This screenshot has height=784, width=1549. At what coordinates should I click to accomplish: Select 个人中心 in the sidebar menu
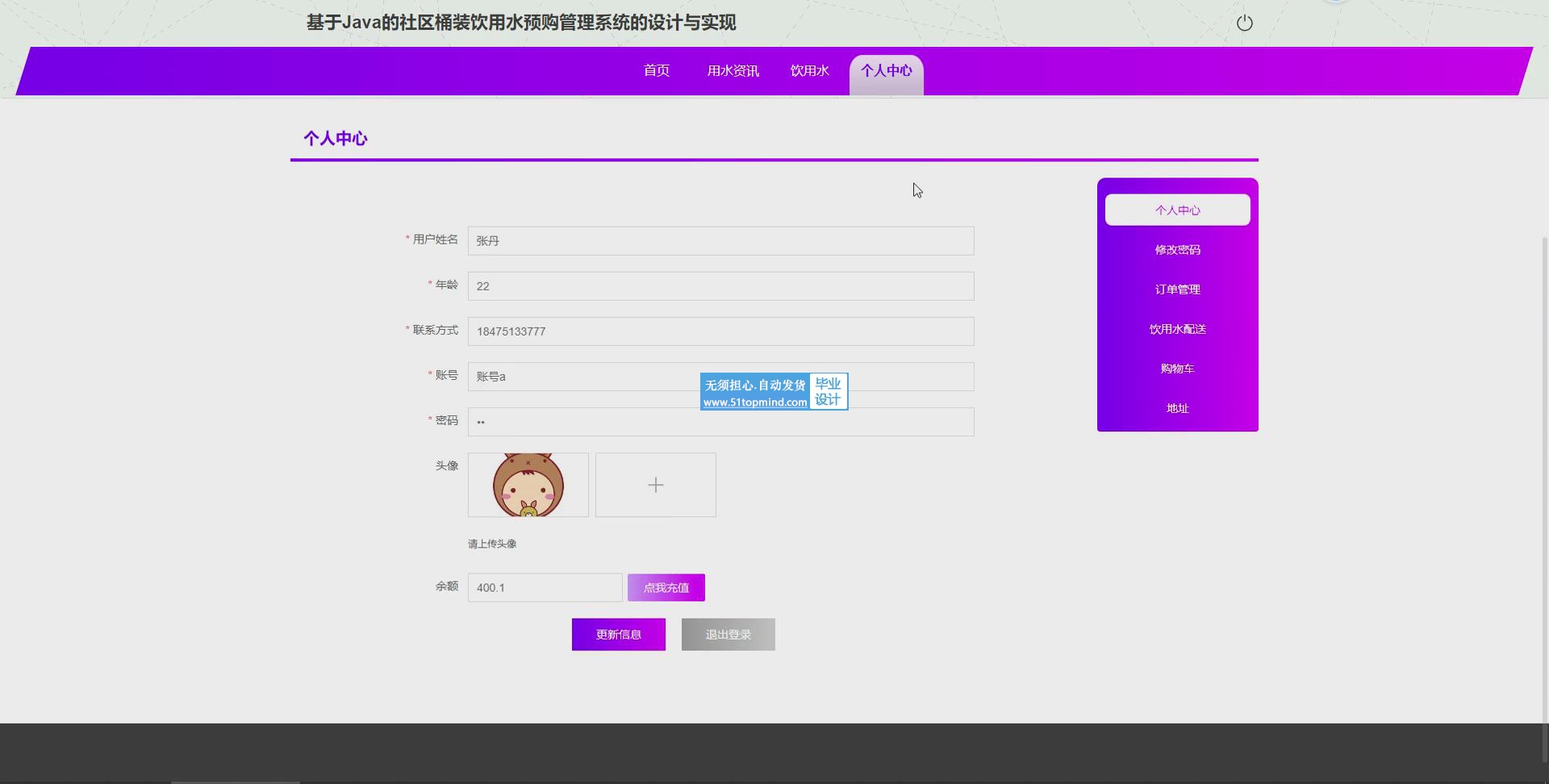(1177, 210)
